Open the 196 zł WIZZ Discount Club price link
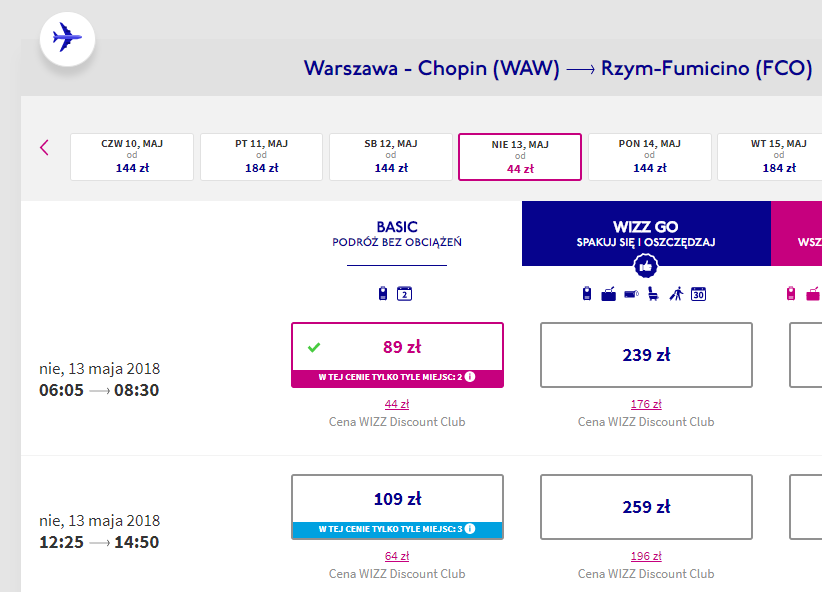The width and height of the screenshot is (822, 592). 646,556
